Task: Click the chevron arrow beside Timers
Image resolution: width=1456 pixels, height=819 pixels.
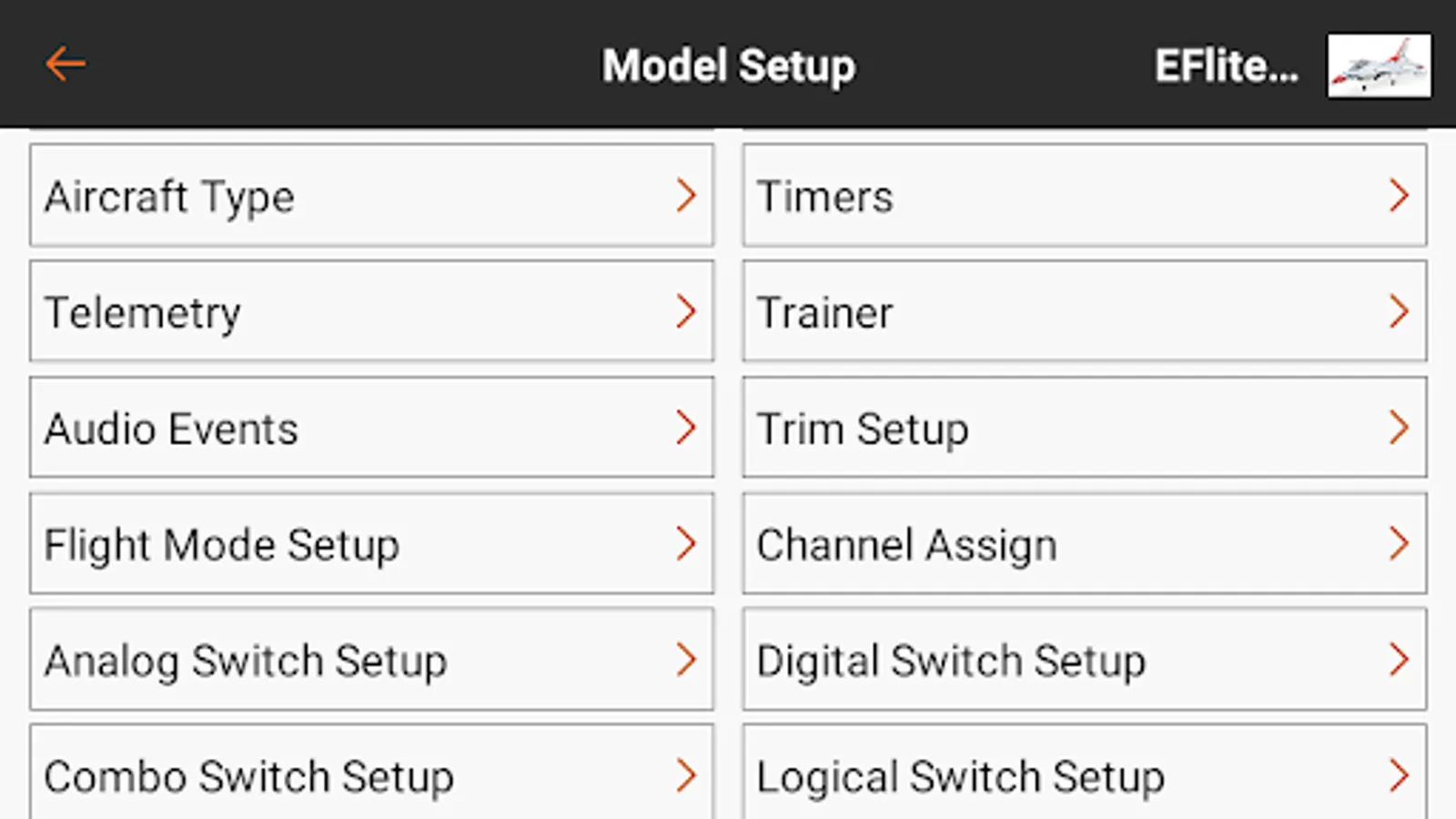Action: point(1399,196)
